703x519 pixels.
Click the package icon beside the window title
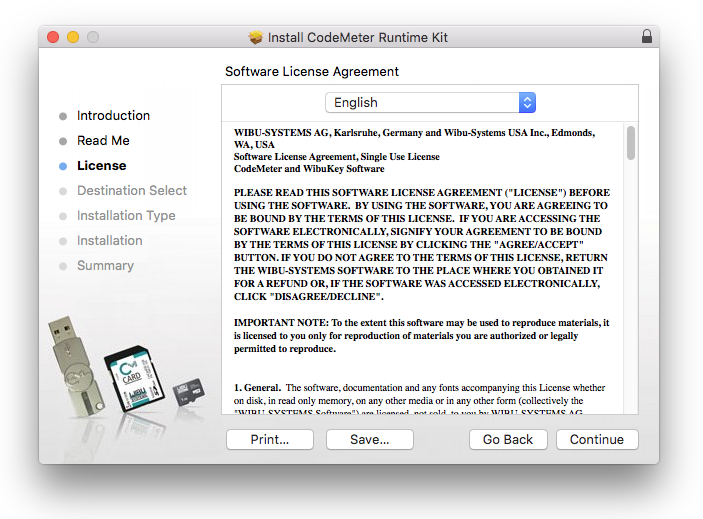[x=256, y=37]
